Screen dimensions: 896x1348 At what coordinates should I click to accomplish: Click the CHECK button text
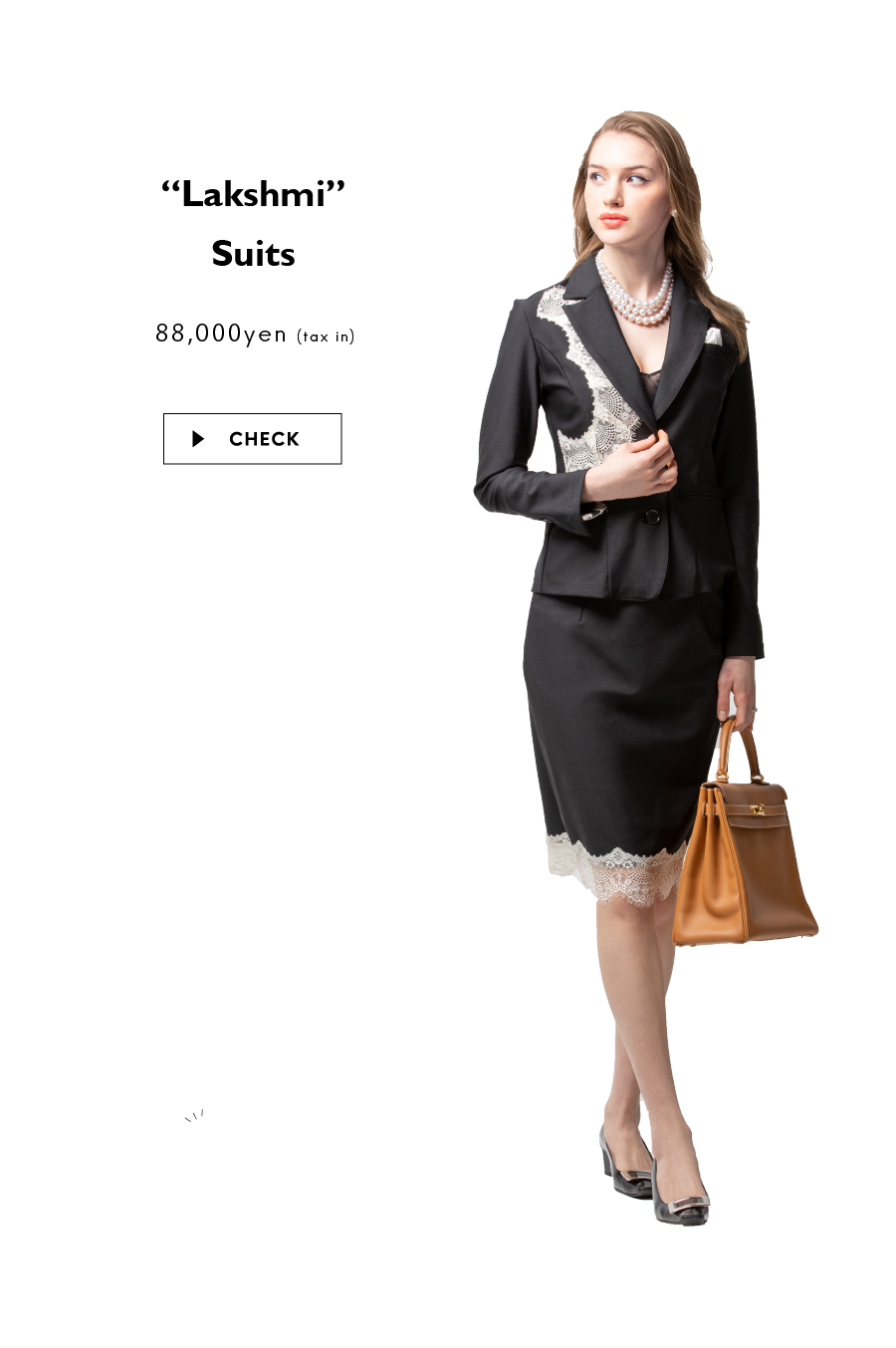(264, 439)
